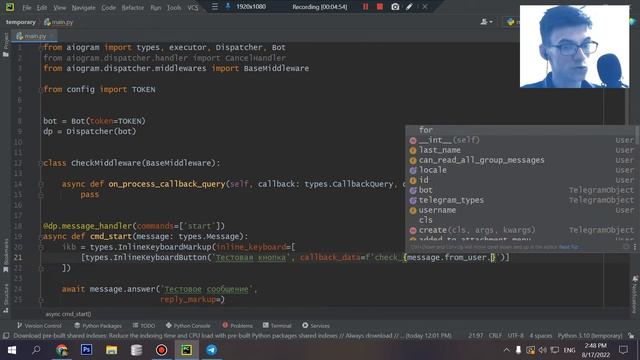Open the Problems tool window
The width and height of the screenshot is (640, 360).
238,326
